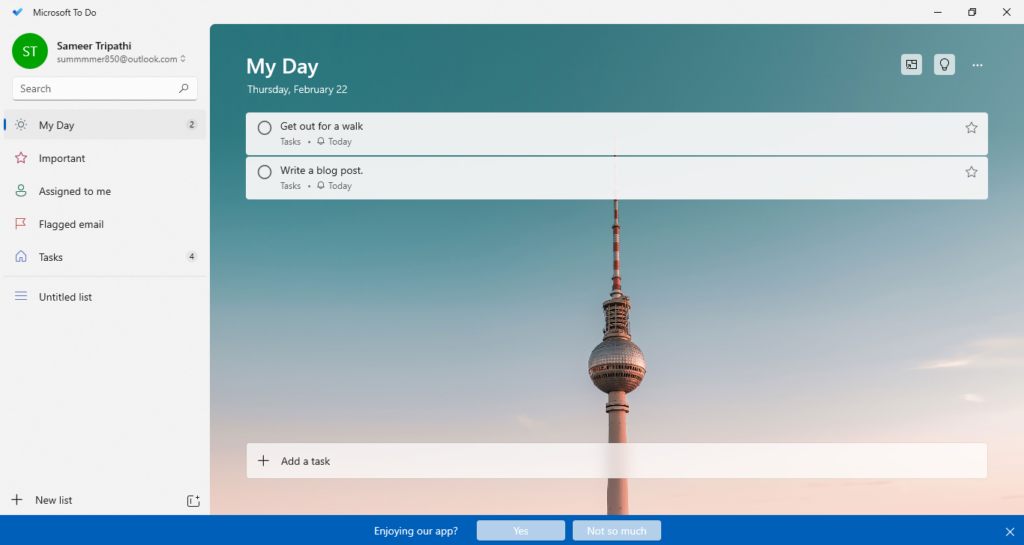The width and height of the screenshot is (1024, 545).
Task: Open the Tasks list
Action: (104, 257)
